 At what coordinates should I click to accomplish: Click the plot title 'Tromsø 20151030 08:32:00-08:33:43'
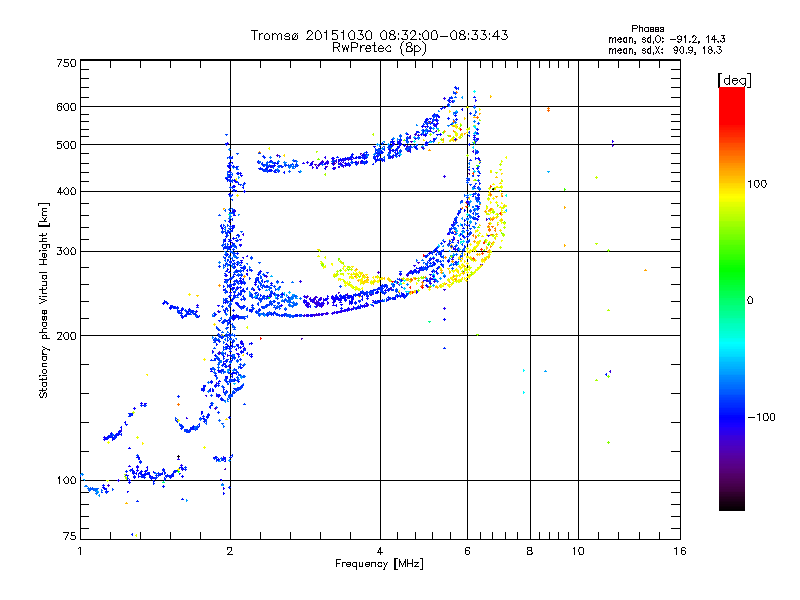coord(379,35)
